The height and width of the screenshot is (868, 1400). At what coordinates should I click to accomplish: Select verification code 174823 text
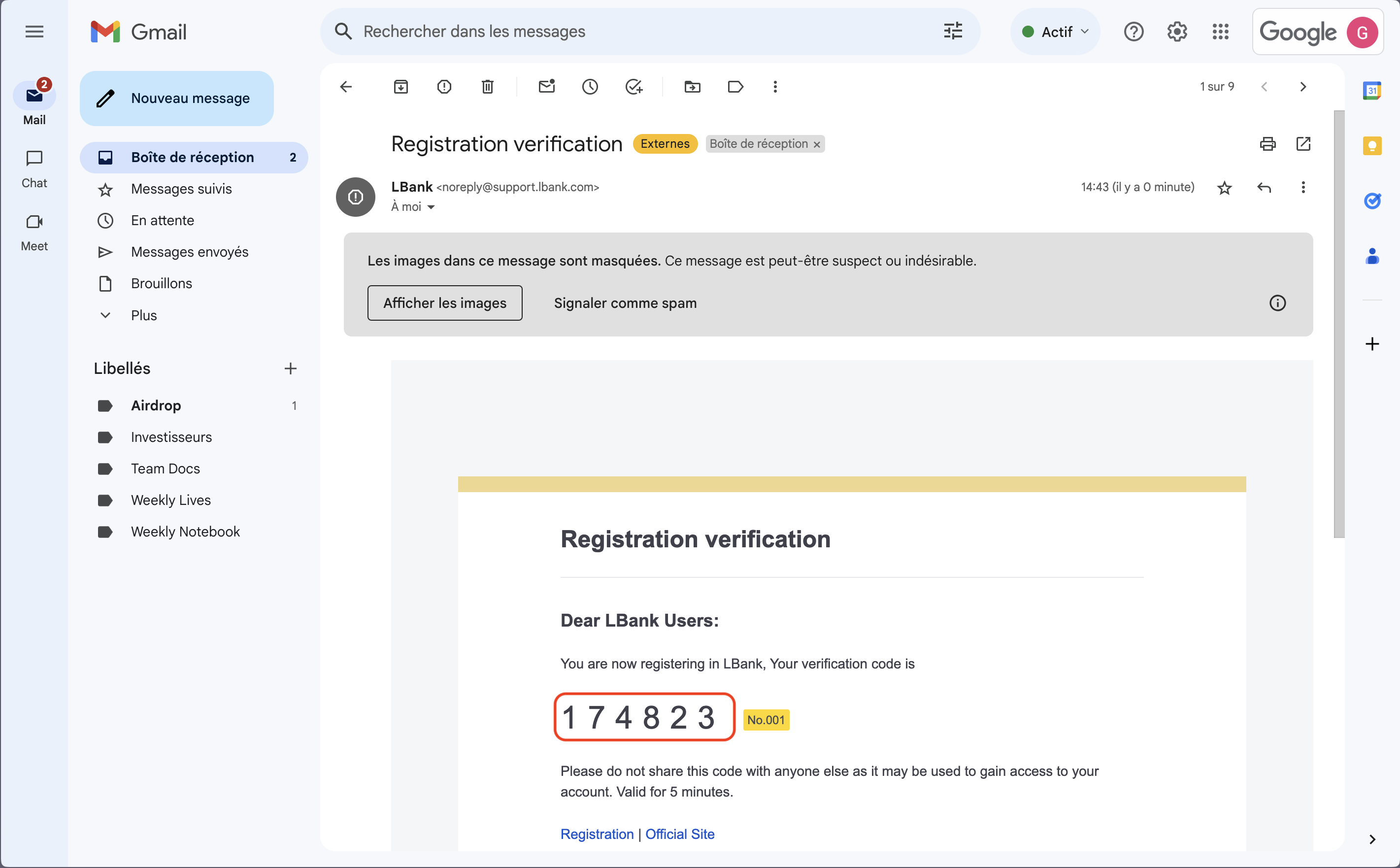[x=639, y=718]
